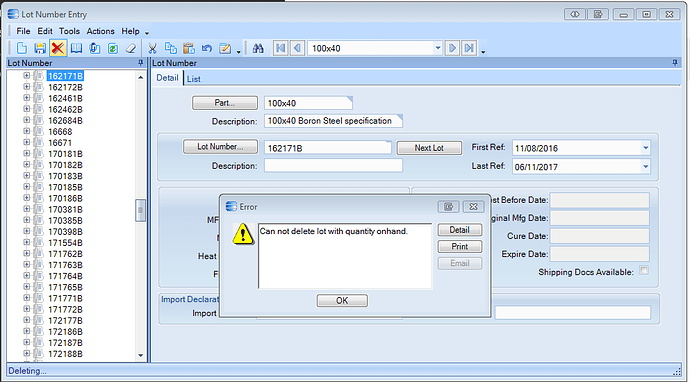Open the Tools menu

pyautogui.click(x=70, y=31)
